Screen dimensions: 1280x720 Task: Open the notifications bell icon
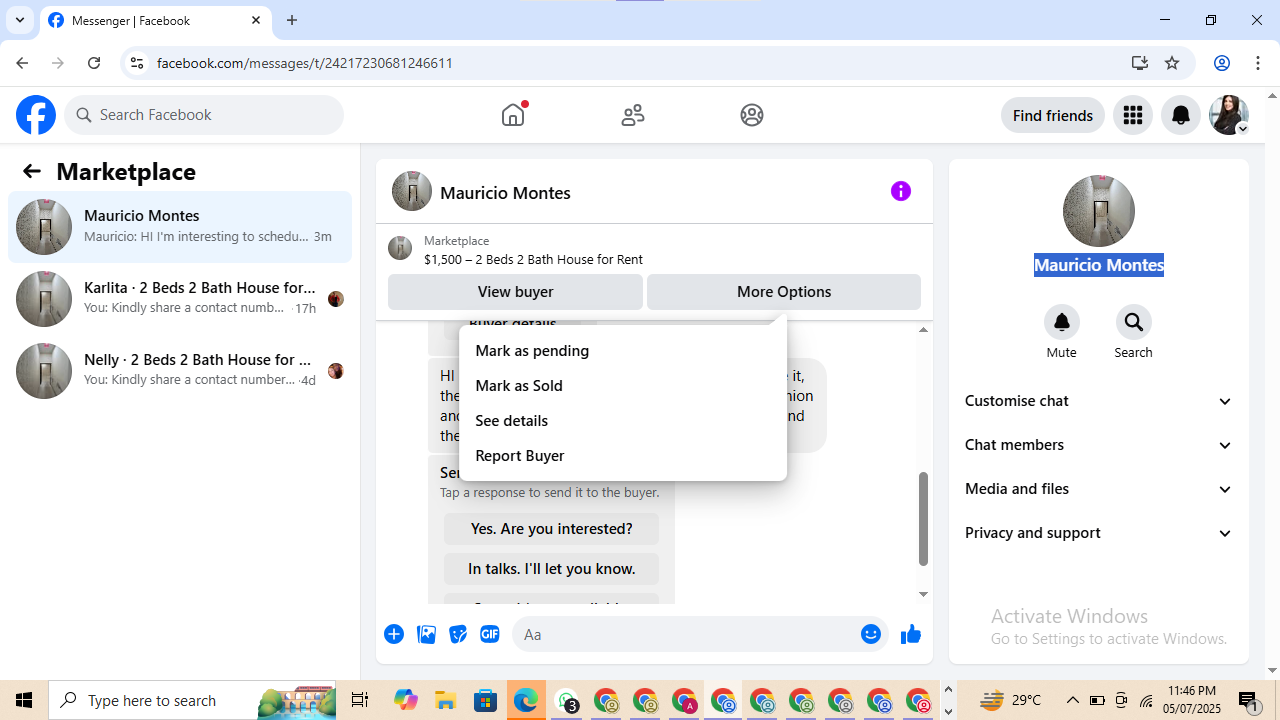pos(1181,115)
